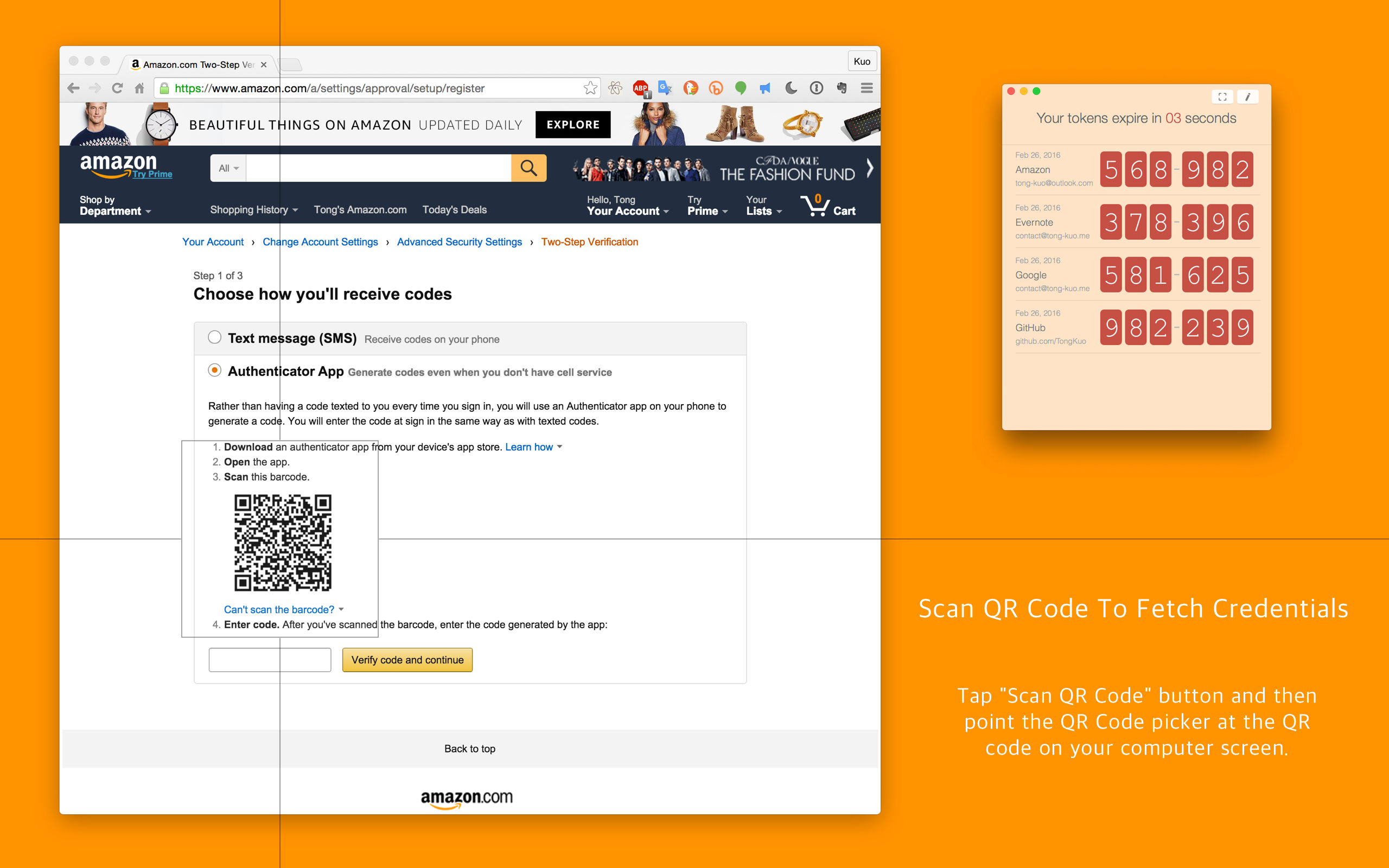Click the Amazon search magnifier icon

coord(528,168)
